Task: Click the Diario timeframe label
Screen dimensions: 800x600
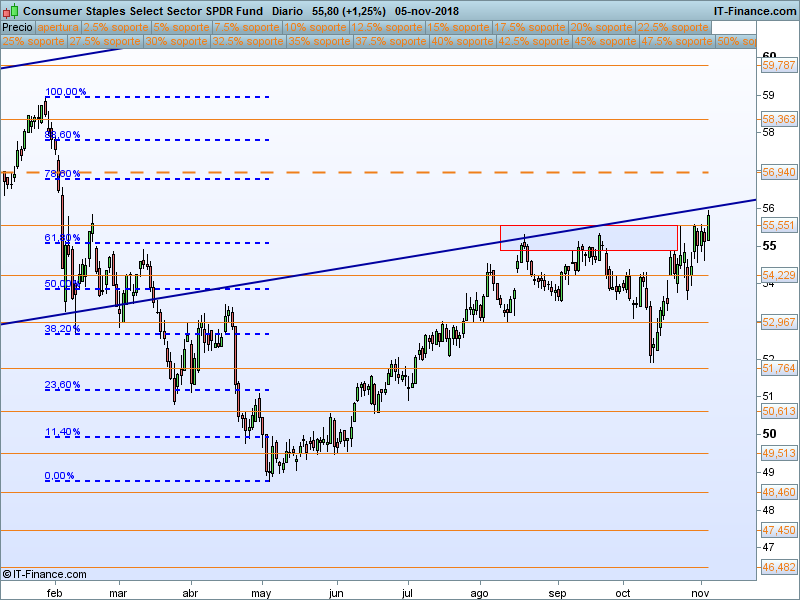Action: click(287, 11)
